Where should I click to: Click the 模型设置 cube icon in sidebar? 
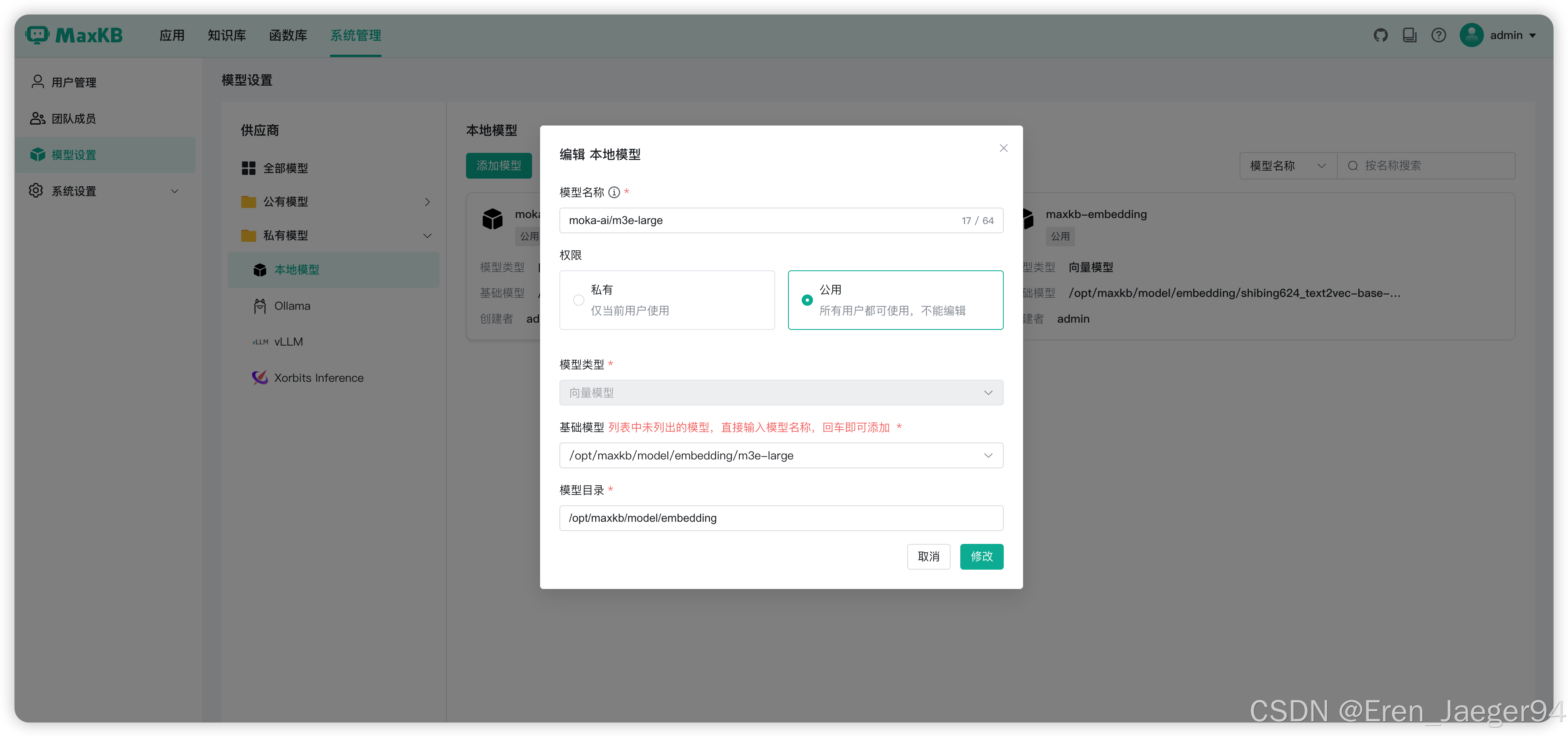click(x=38, y=154)
